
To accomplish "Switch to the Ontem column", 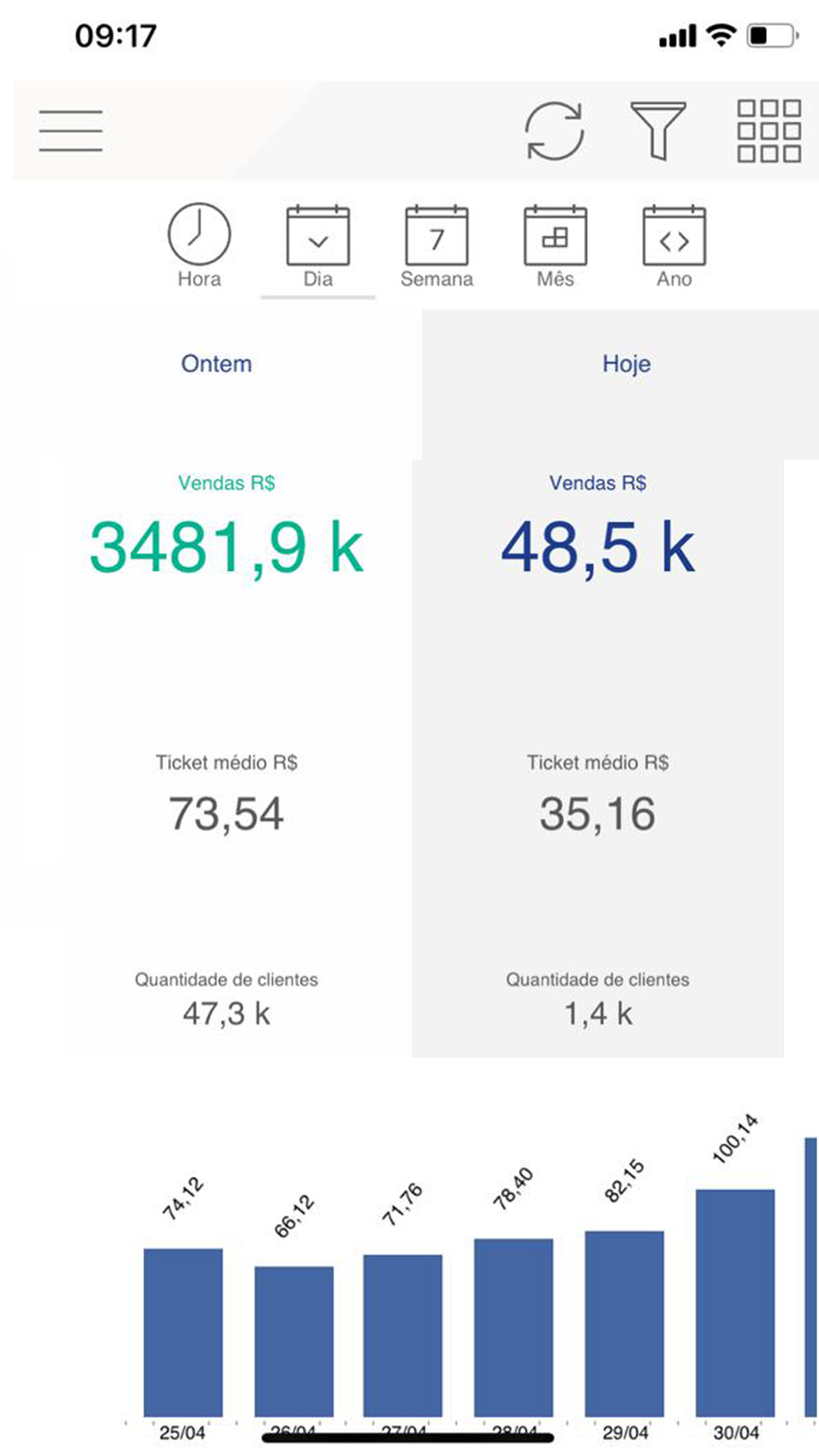I will (x=216, y=364).
